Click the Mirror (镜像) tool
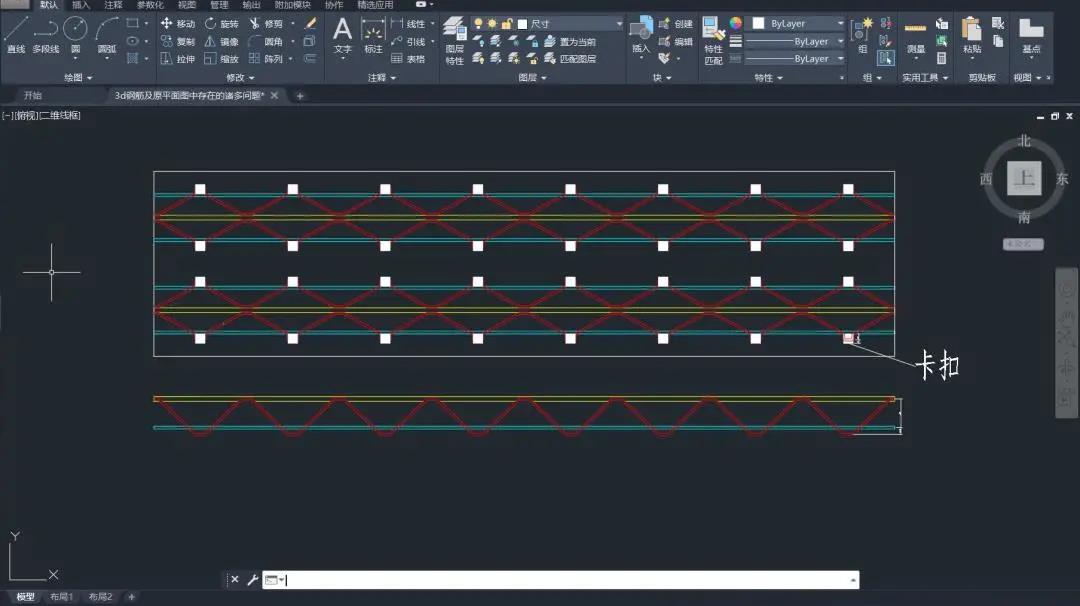 (x=221, y=41)
